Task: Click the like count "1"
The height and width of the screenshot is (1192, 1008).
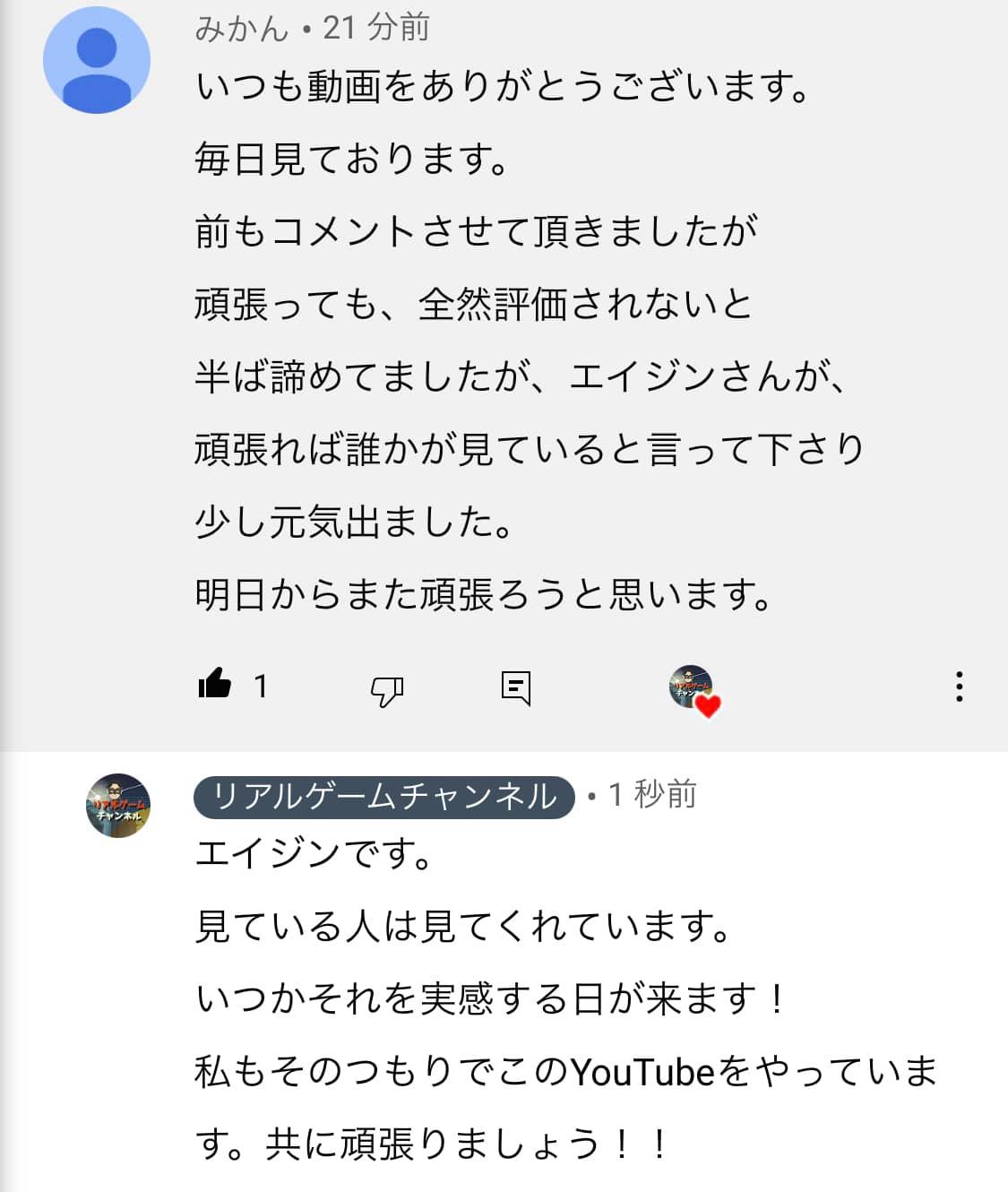Action: click(x=260, y=687)
